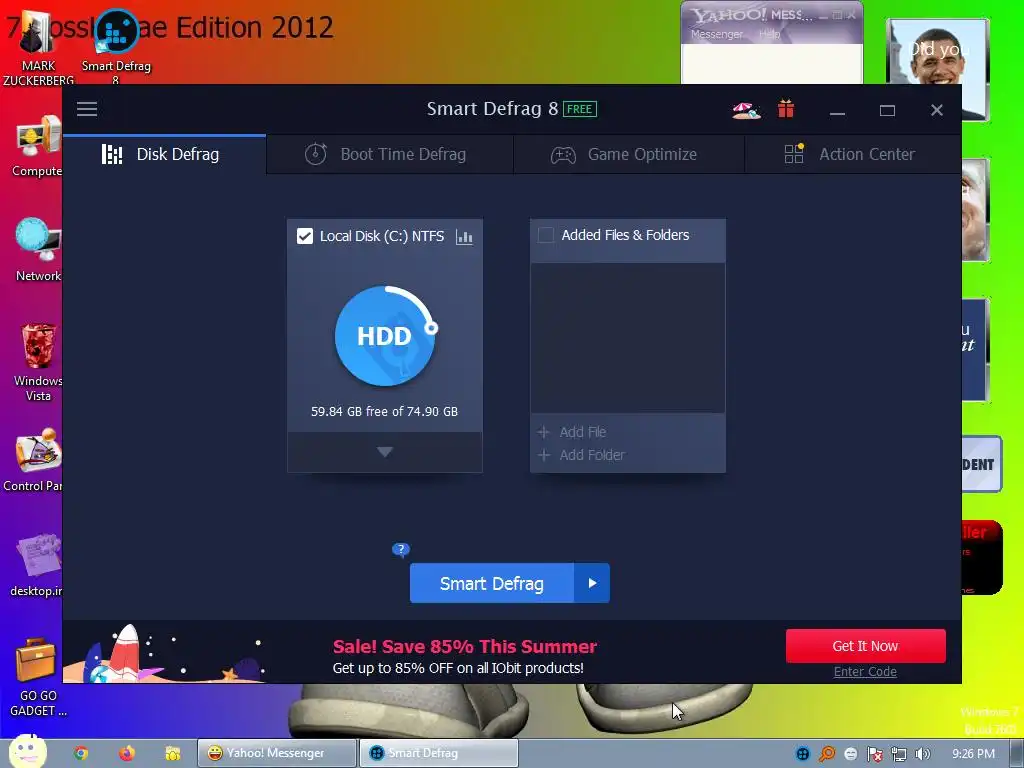1024x768 pixels.
Task: Click the Start button smiley orb
Action: point(27,752)
